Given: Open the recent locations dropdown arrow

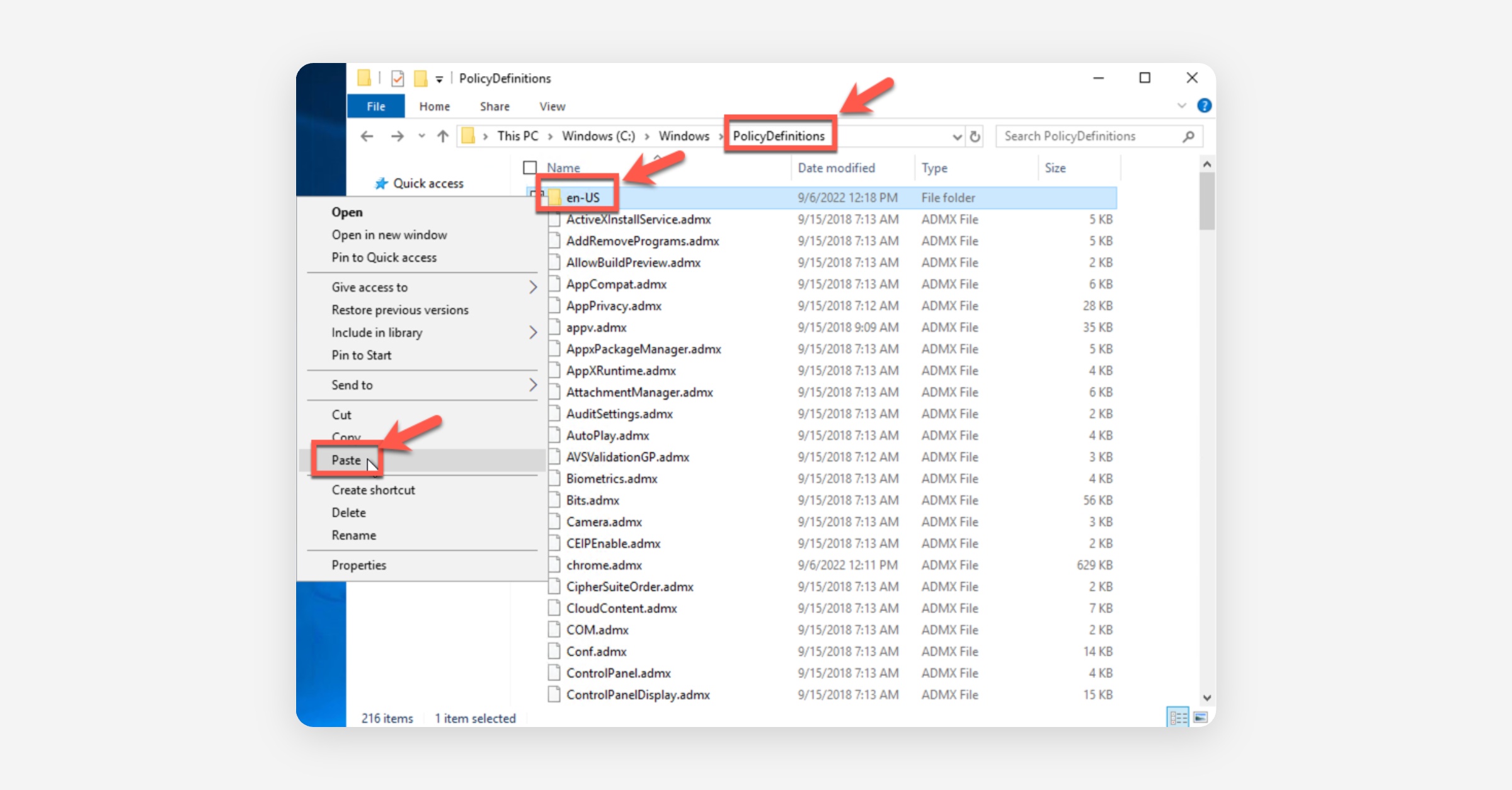Looking at the screenshot, I should coord(421,136).
